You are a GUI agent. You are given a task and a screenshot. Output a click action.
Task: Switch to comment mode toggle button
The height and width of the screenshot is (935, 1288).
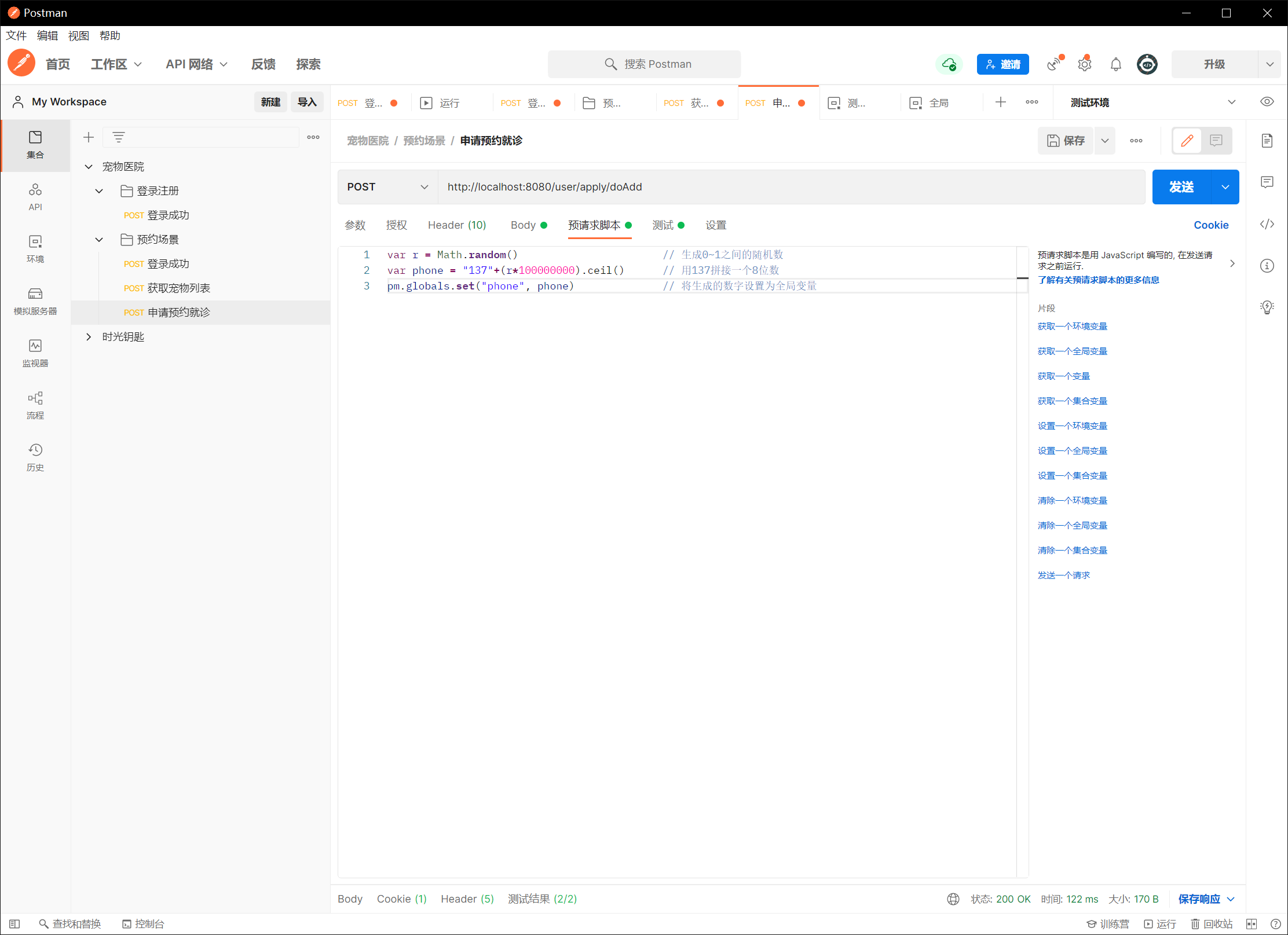[1216, 141]
